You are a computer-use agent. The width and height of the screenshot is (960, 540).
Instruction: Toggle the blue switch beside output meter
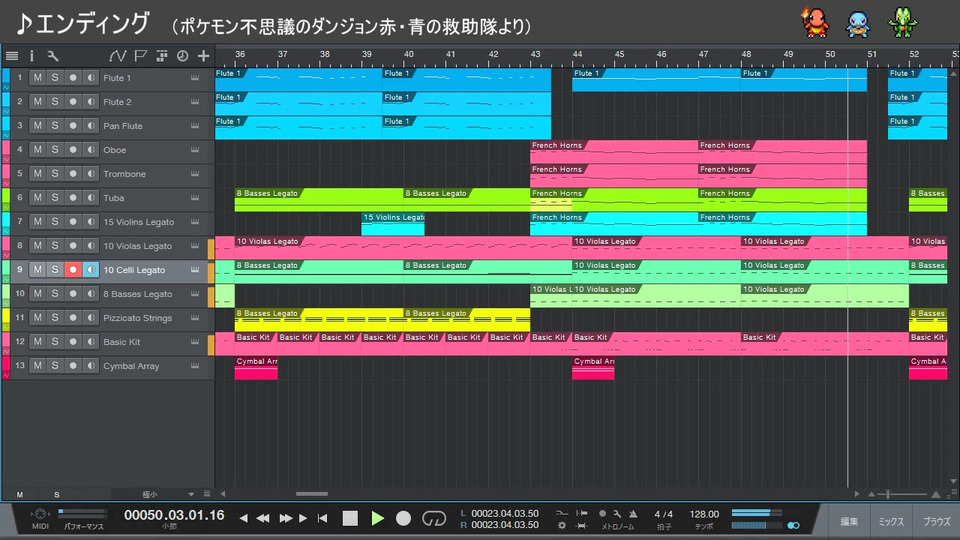[793, 525]
